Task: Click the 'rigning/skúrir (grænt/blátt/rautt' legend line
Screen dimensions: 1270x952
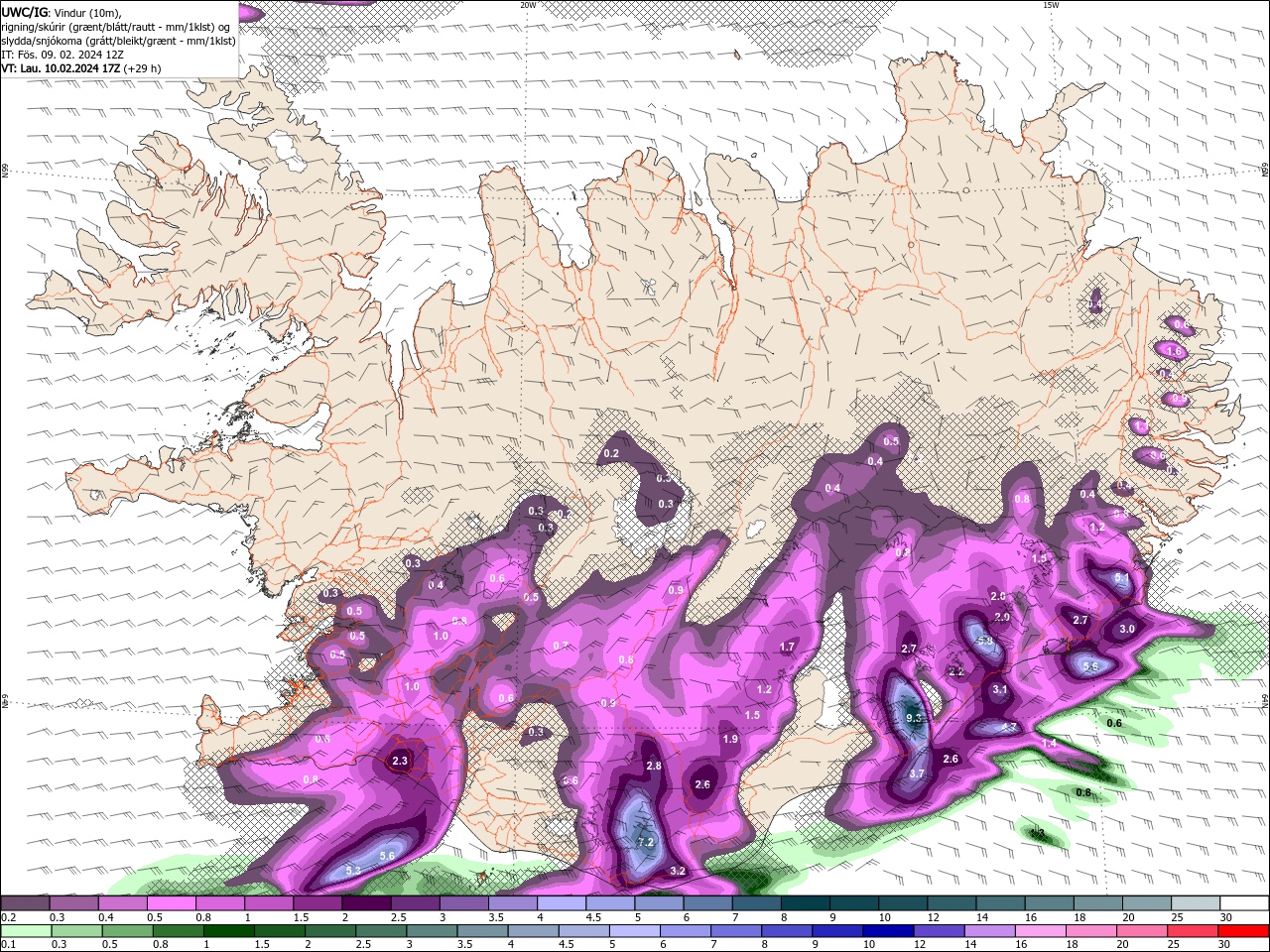Action: 116,27
